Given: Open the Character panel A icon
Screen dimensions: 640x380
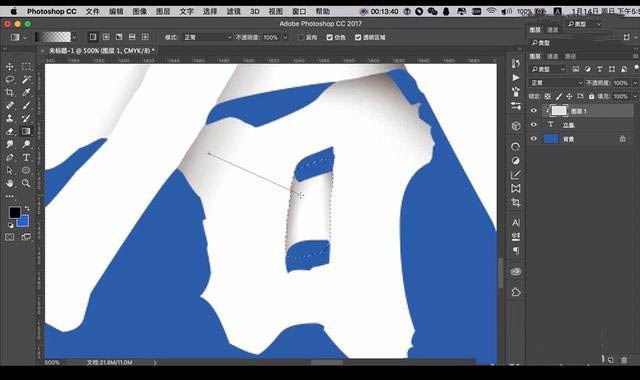Looking at the screenshot, I should pos(516,223).
